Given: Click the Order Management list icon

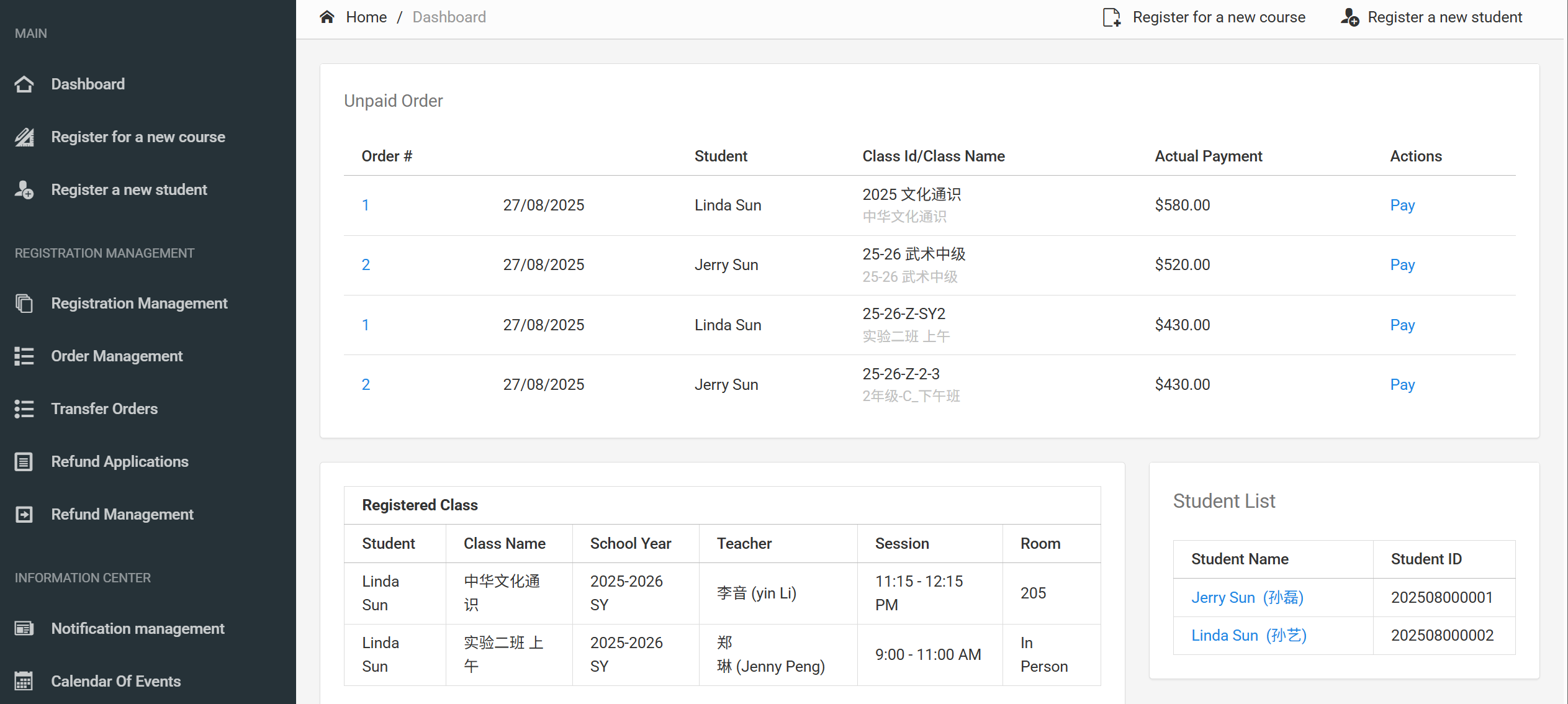Looking at the screenshot, I should (x=24, y=356).
